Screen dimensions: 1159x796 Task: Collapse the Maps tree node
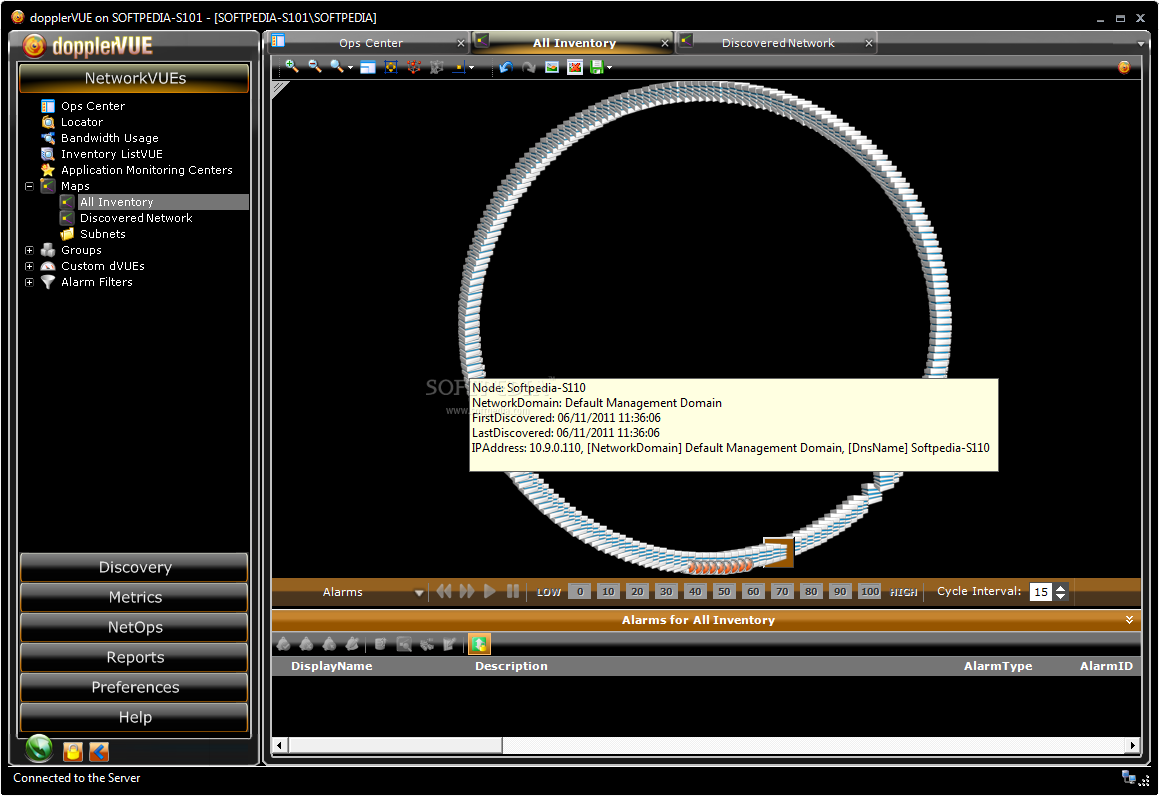click(x=29, y=186)
